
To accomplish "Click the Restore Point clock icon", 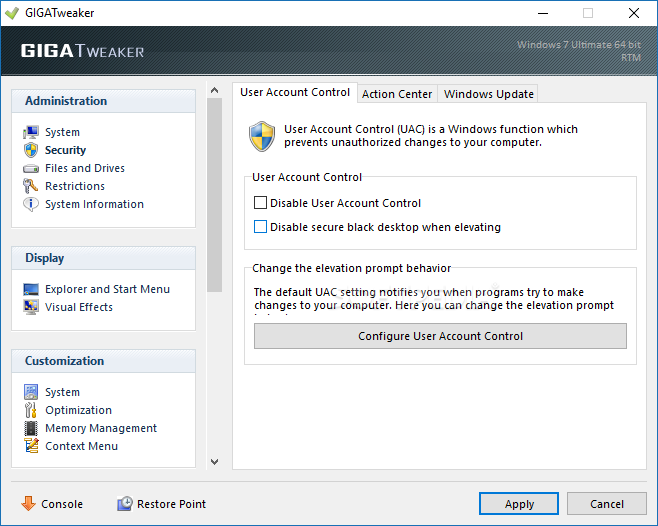I will [x=125, y=503].
